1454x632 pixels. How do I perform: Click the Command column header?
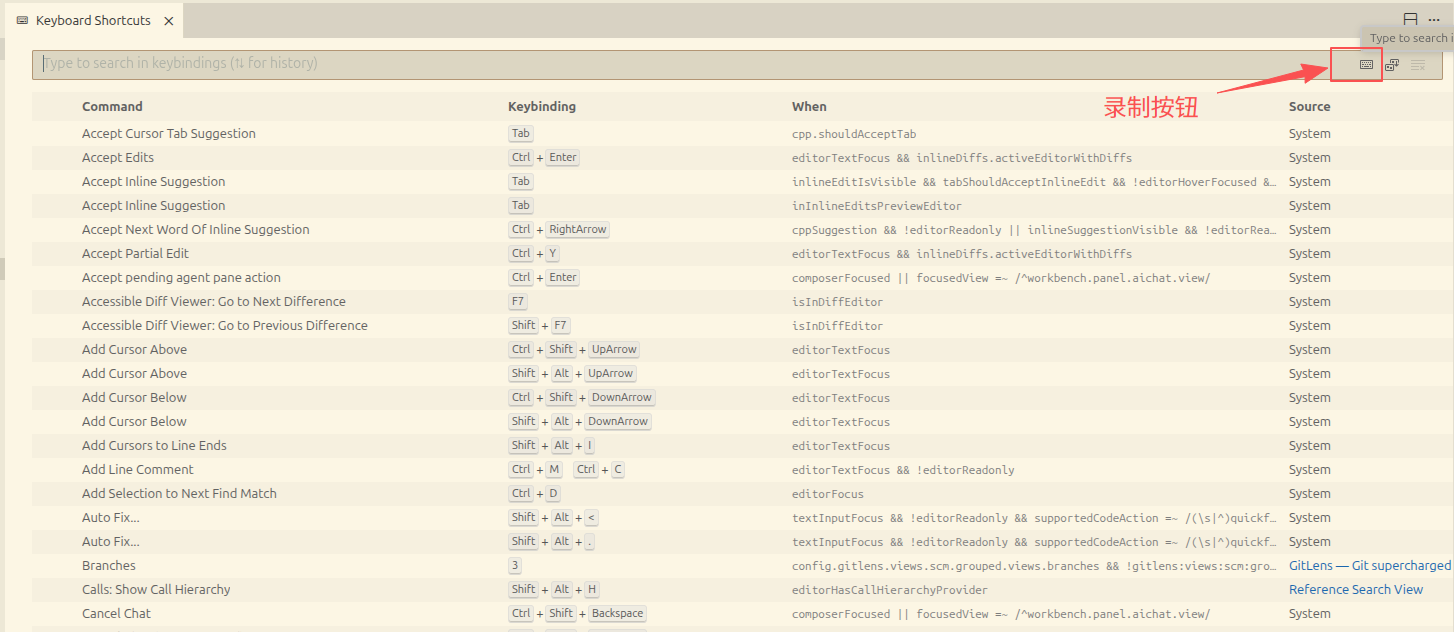pos(112,106)
